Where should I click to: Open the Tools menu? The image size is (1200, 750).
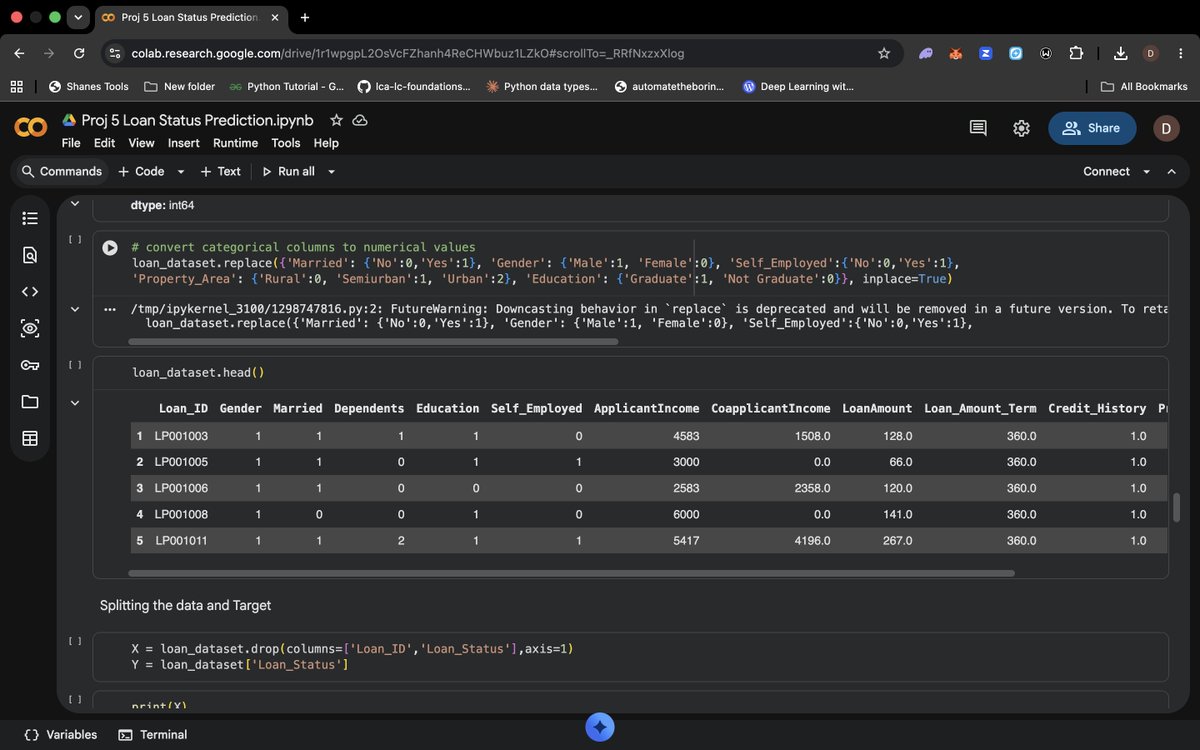(x=286, y=143)
